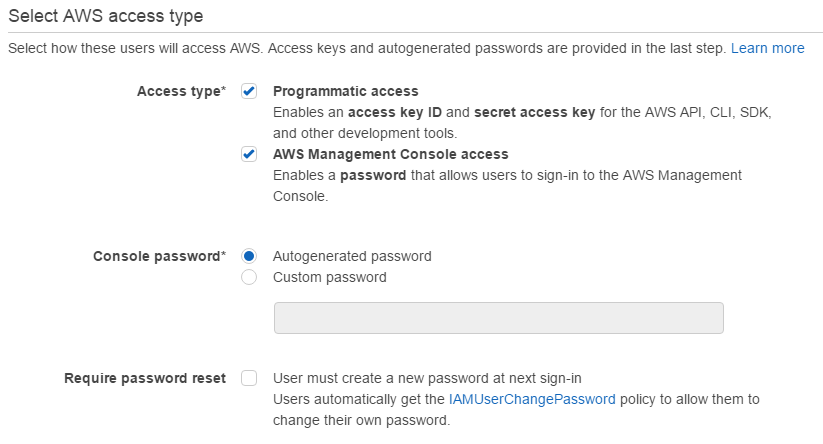Image resolution: width=823 pixels, height=444 pixels.
Task: Click the Custom password option text
Action: (330, 277)
